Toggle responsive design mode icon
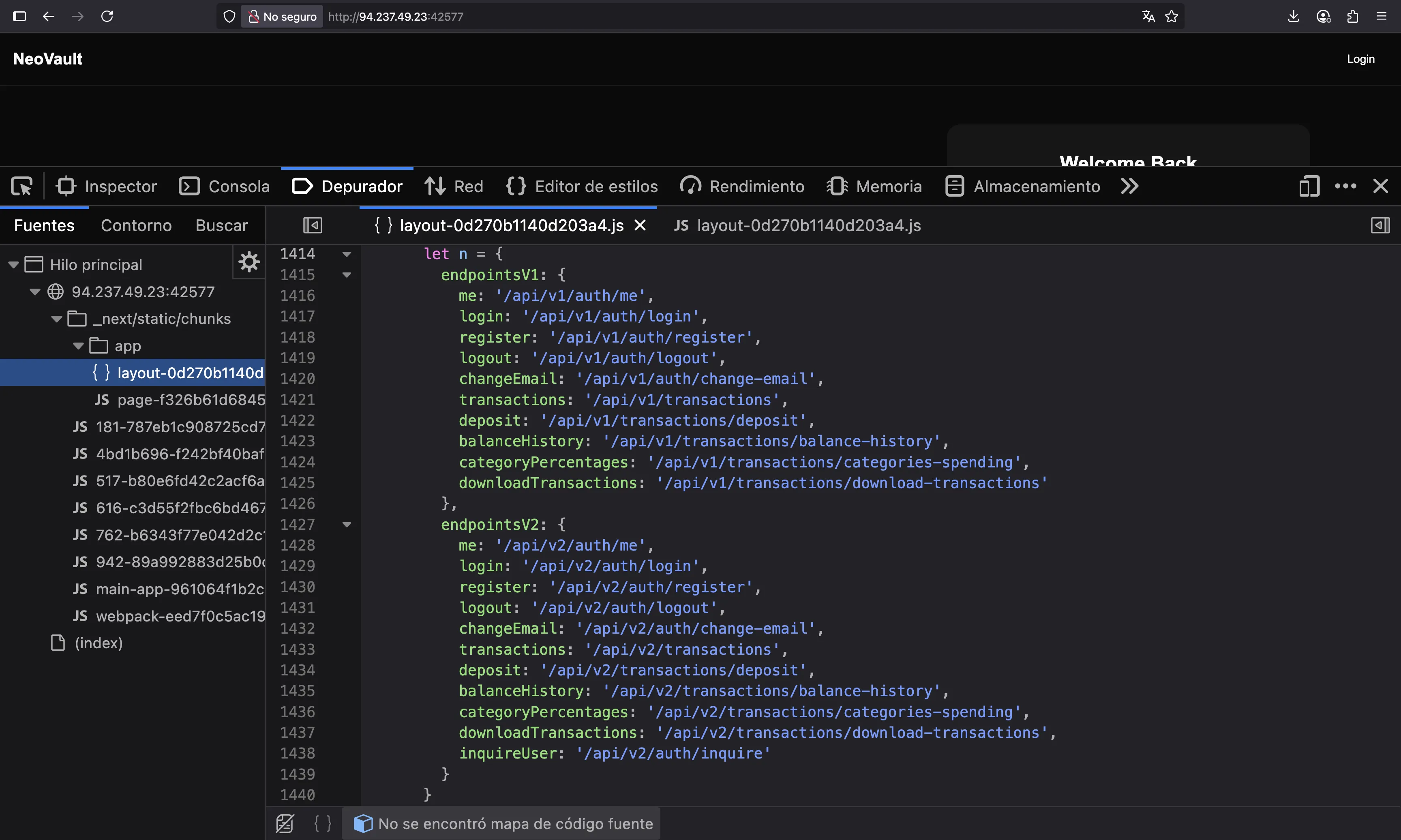The height and width of the screenshot is (840, 1401). pos(1309,186)
